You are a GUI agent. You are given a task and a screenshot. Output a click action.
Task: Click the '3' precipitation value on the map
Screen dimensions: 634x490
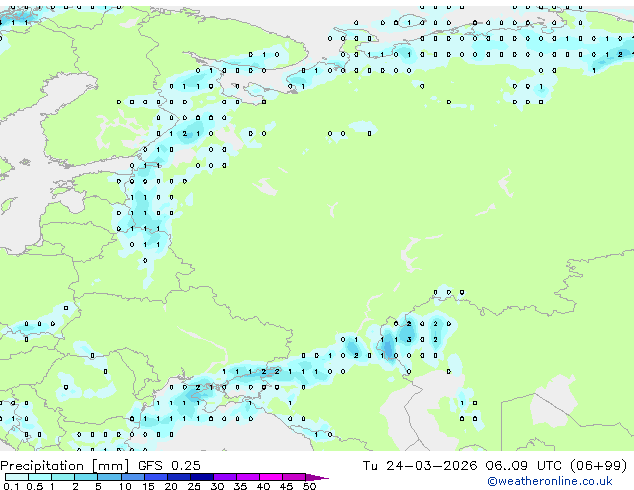pyautogui.click(x=409, y=340)
